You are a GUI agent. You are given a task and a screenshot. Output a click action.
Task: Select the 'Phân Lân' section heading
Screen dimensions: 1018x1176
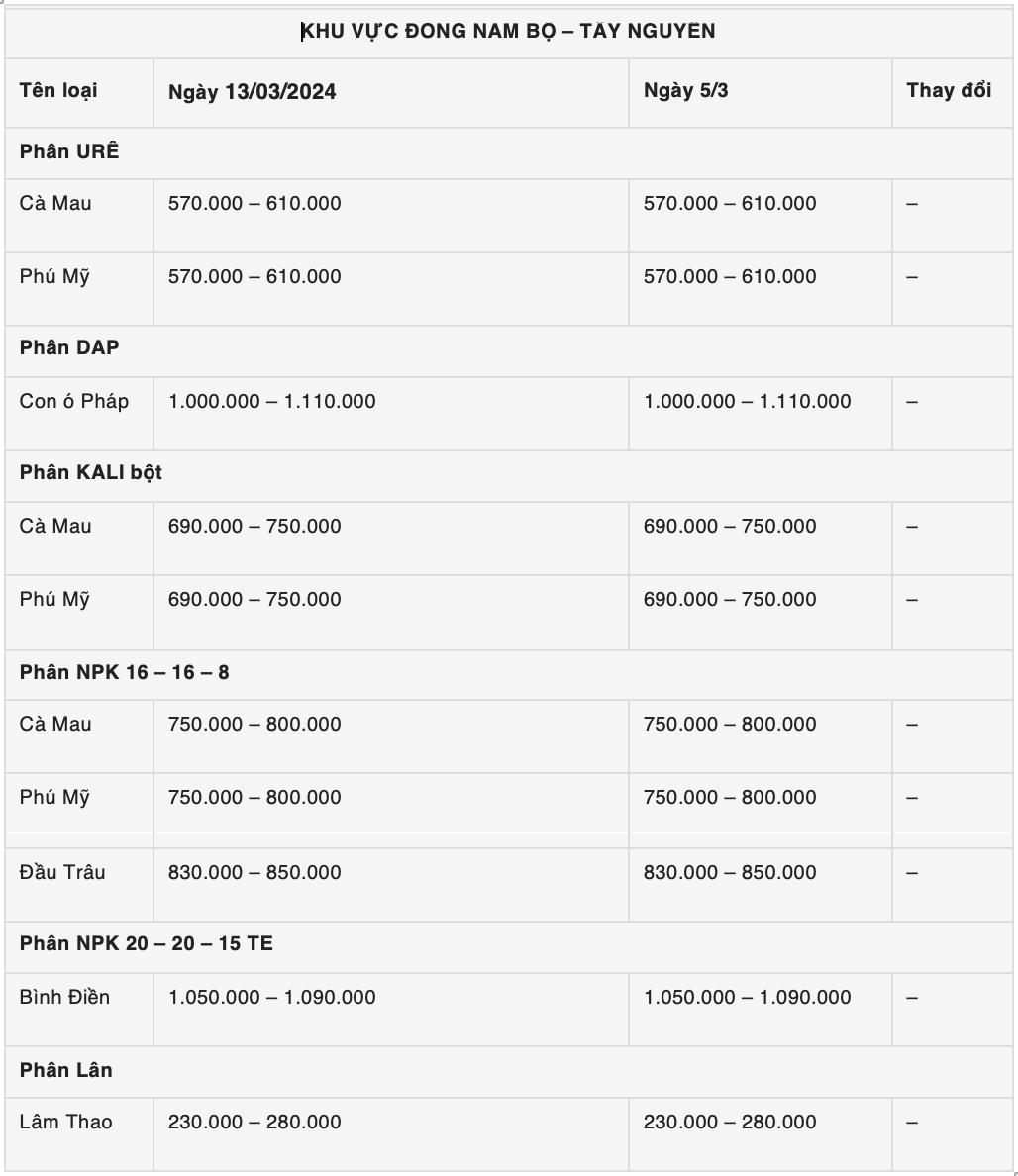tap(65, 1070)
